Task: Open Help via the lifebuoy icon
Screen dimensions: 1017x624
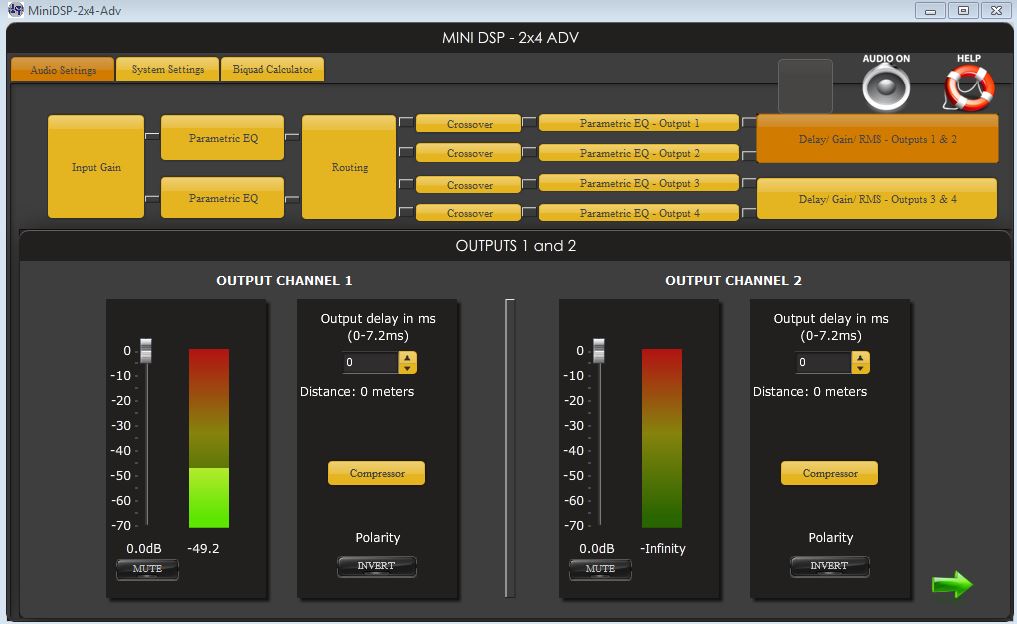Action: tap(968, 88)
